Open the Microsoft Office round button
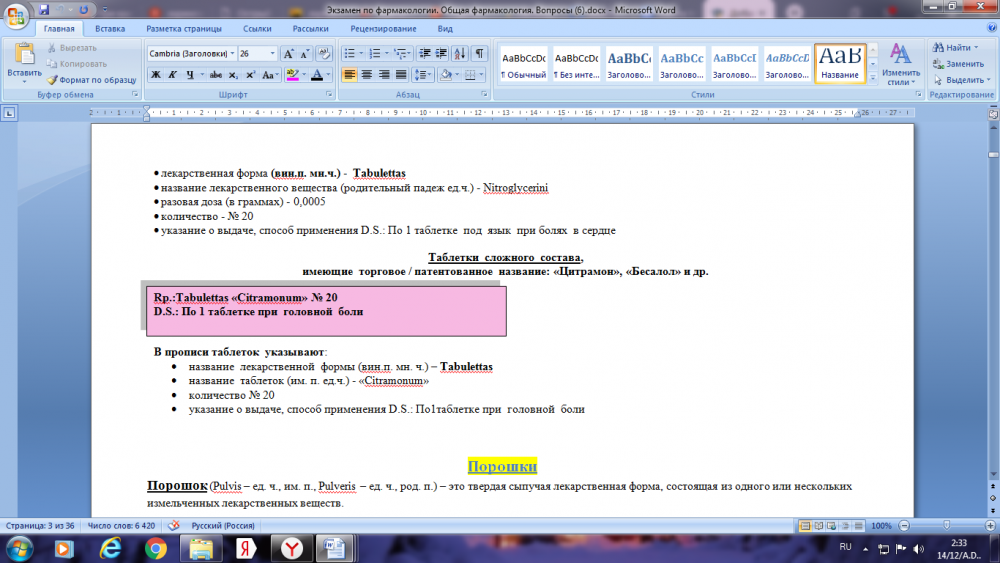The width and height of the screenshot is (1000, 563). pyautogui.click(x=16, y=14)
